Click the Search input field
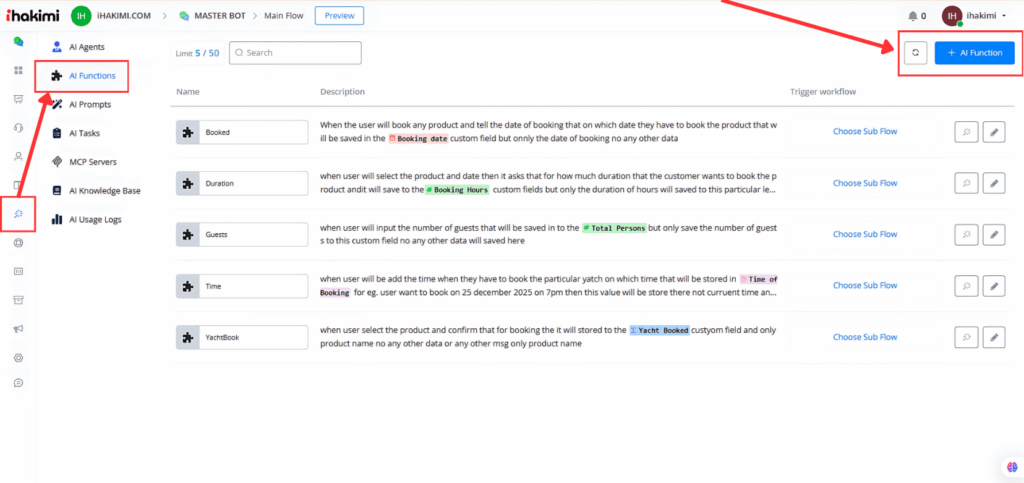 (x=295, y=53)
